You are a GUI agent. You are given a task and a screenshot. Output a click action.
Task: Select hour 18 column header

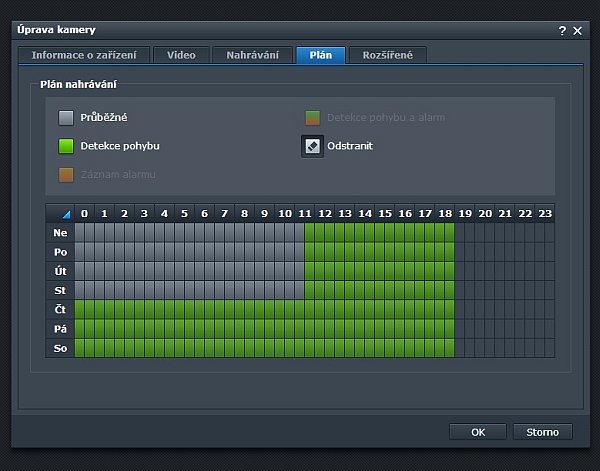(x=445, y=213)
